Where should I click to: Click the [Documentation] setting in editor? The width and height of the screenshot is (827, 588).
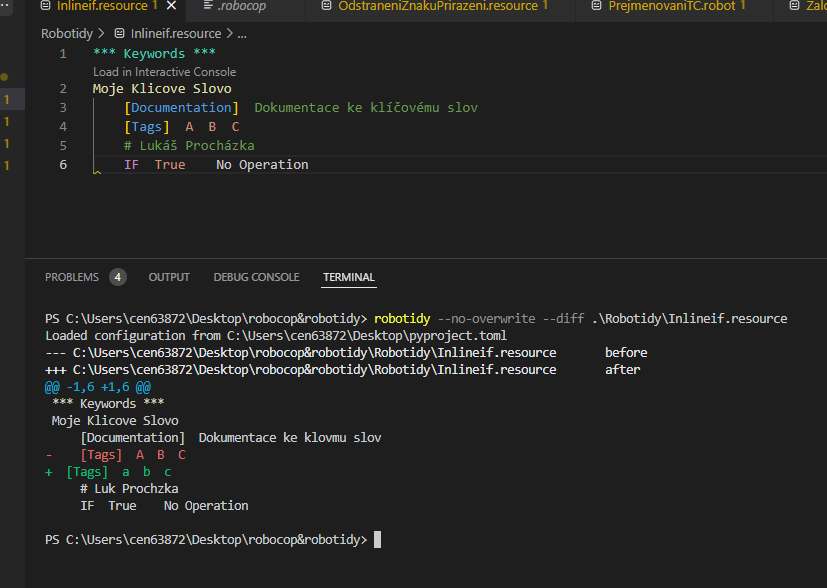[x=181, y=108]
